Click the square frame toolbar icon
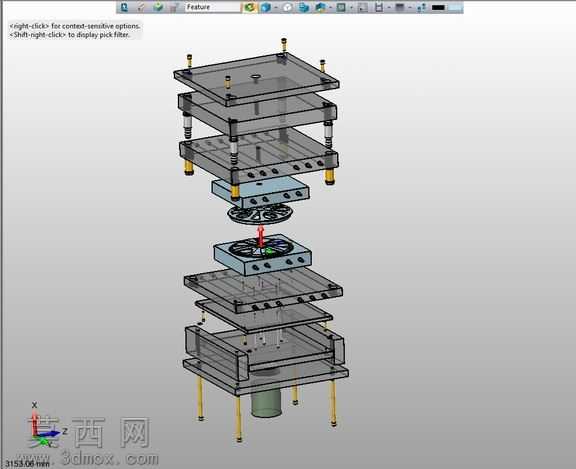Screen dimensions: 576x469 pos(341,7)
